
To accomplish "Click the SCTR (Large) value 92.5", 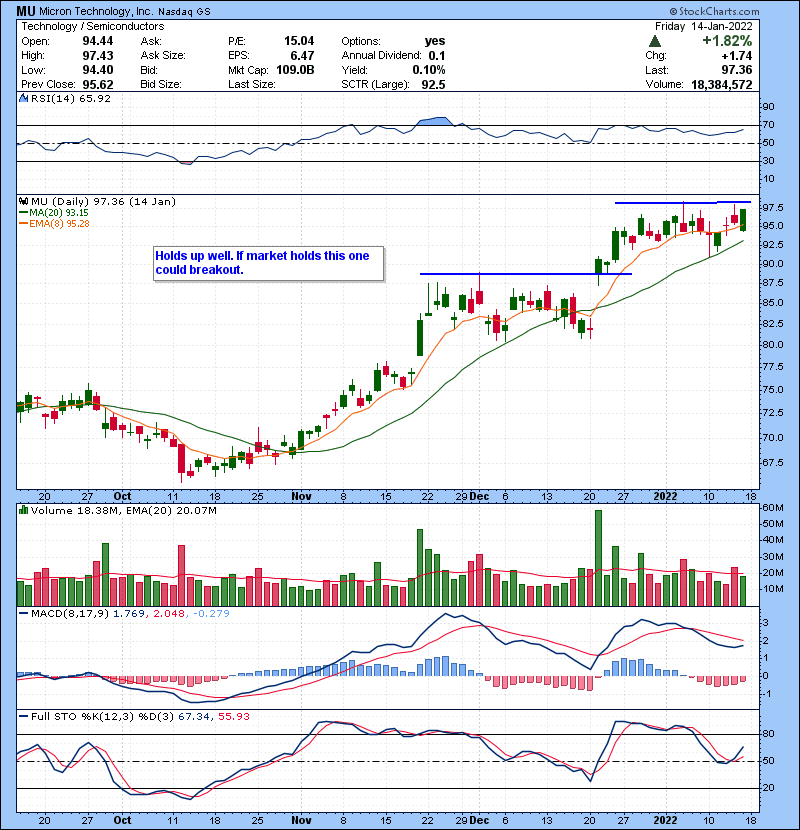I will coord(434,84).
